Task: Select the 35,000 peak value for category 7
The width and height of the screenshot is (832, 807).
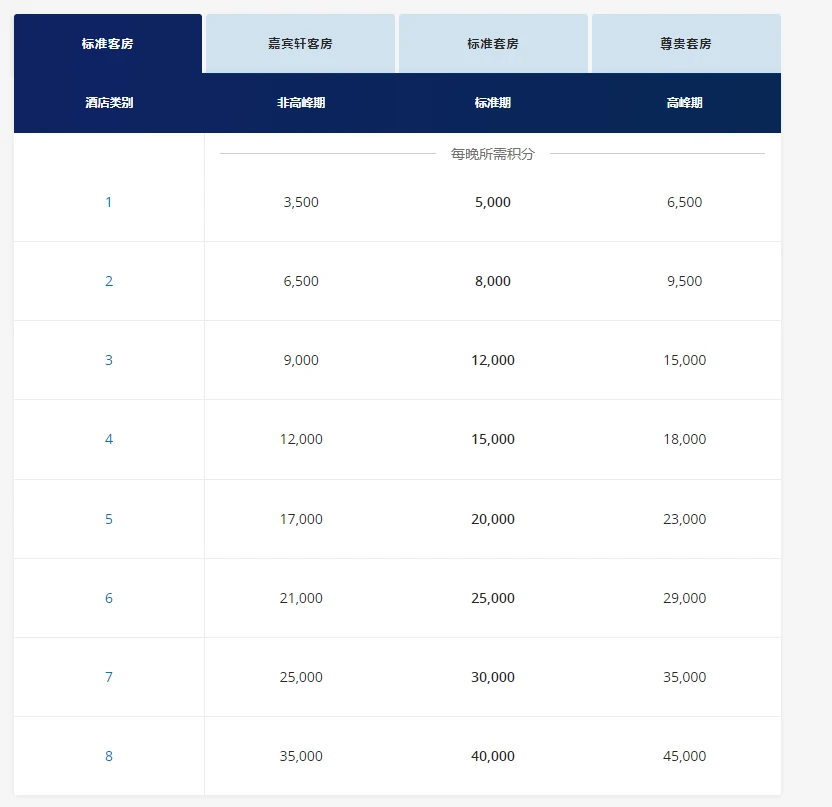Action: click(684, 677)
